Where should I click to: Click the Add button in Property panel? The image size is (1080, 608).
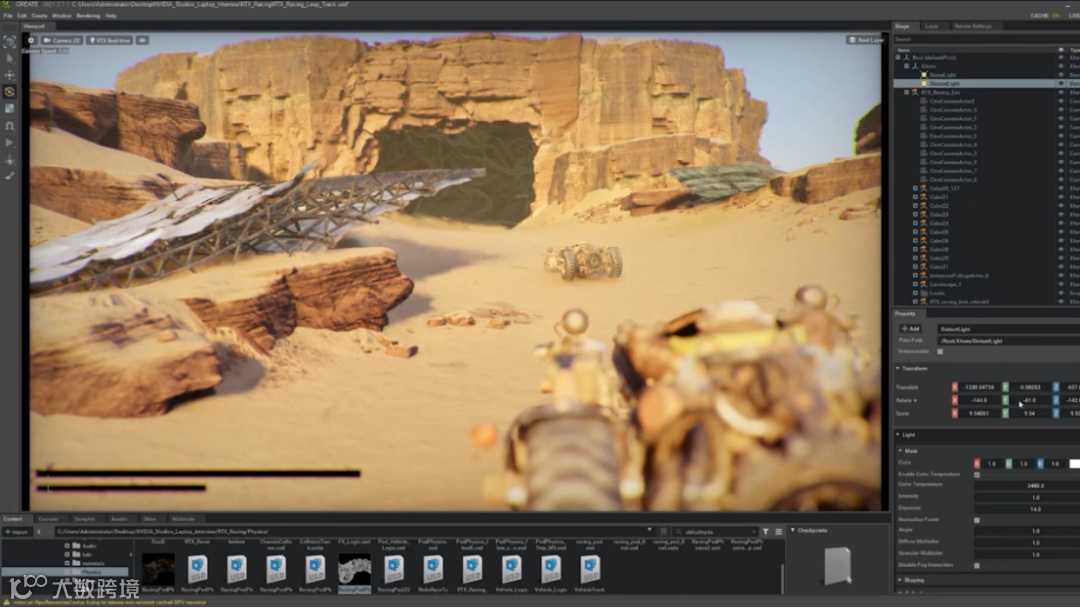coord(911,329)
